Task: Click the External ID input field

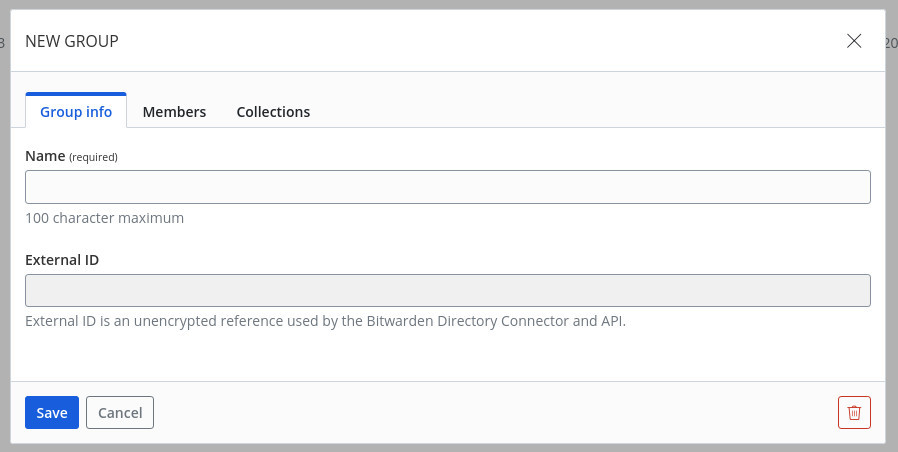Action: [447, 290]
